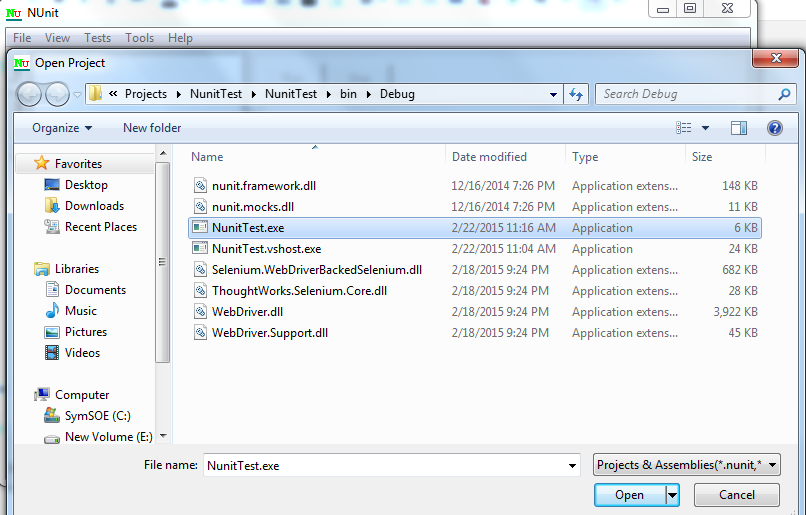Expand breadcrumb arrow after Projects

click(x=178, y=94)
